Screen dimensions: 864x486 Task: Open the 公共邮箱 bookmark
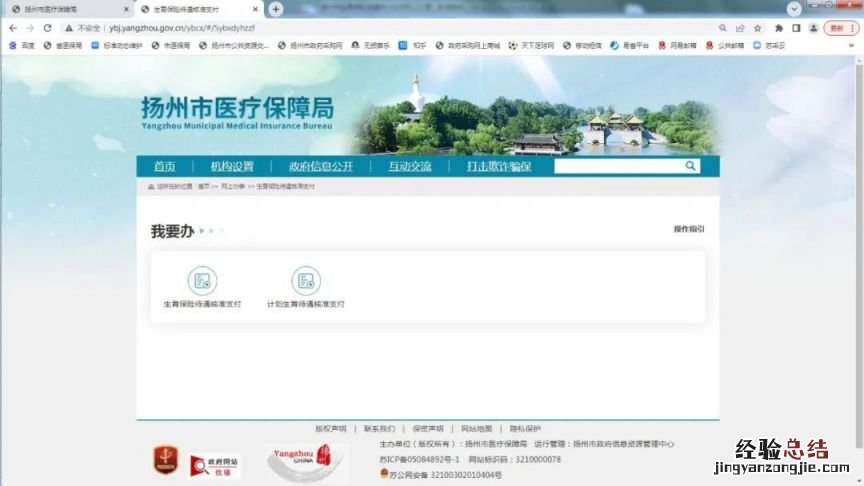click(x=725, y=45)
